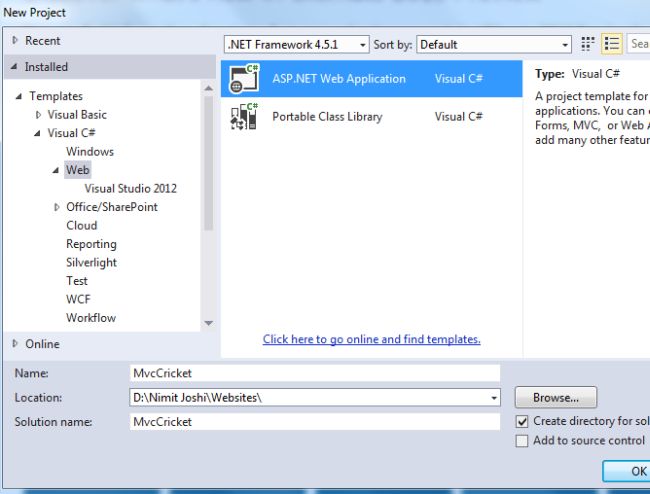
Task: Click the template tree scrollbar thumb
Action: (x=209, y=163)
